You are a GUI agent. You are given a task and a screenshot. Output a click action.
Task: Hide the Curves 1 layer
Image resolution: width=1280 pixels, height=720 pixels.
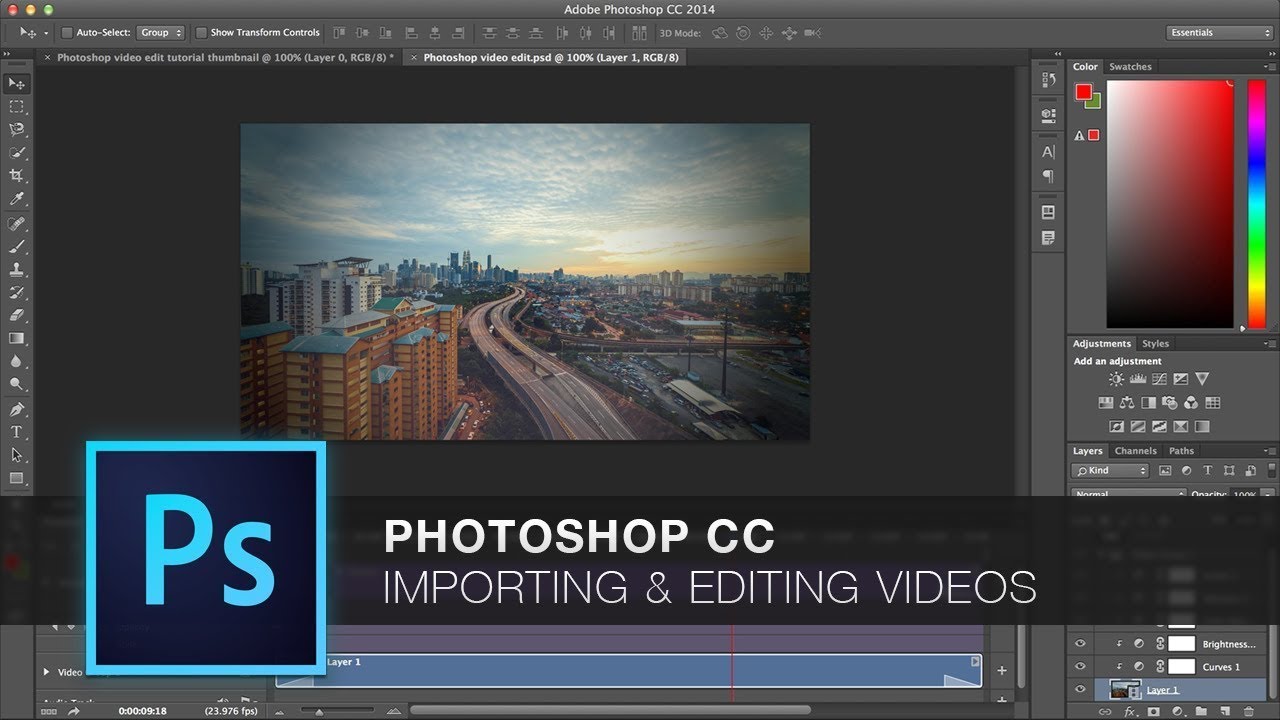[x=1080, y=667]
